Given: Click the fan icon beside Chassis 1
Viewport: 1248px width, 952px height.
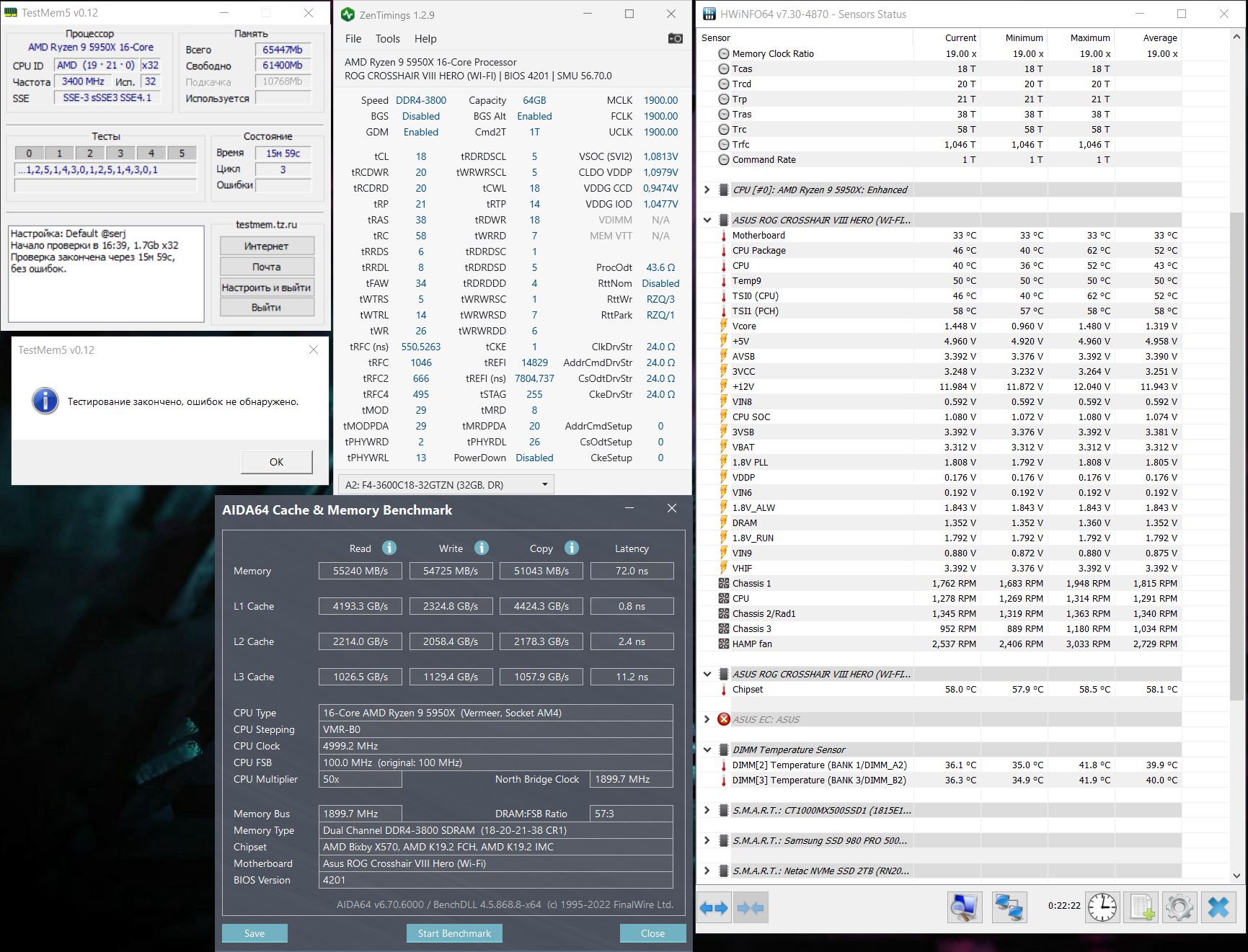Looking at the screenshot, I should pos(724,584).
